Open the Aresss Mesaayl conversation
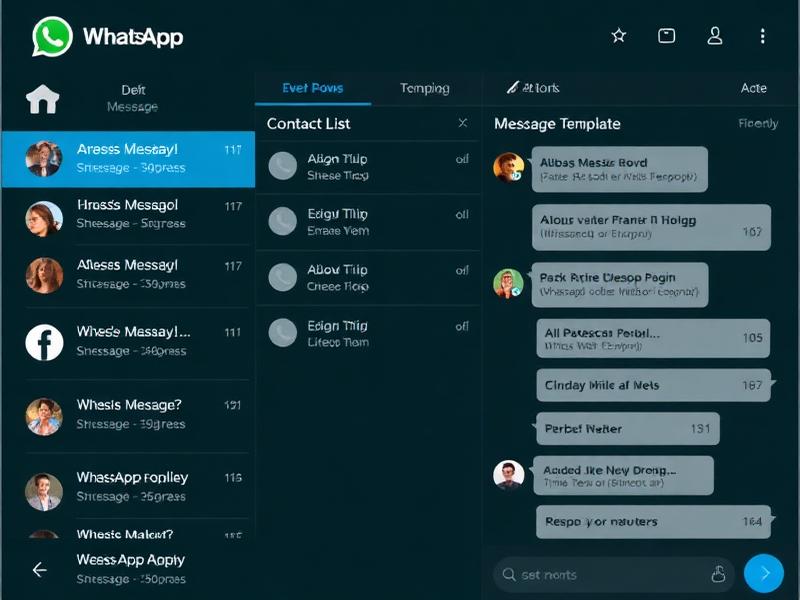The height and width of the screenshot is (600, 800). click(x=128, y=159)
